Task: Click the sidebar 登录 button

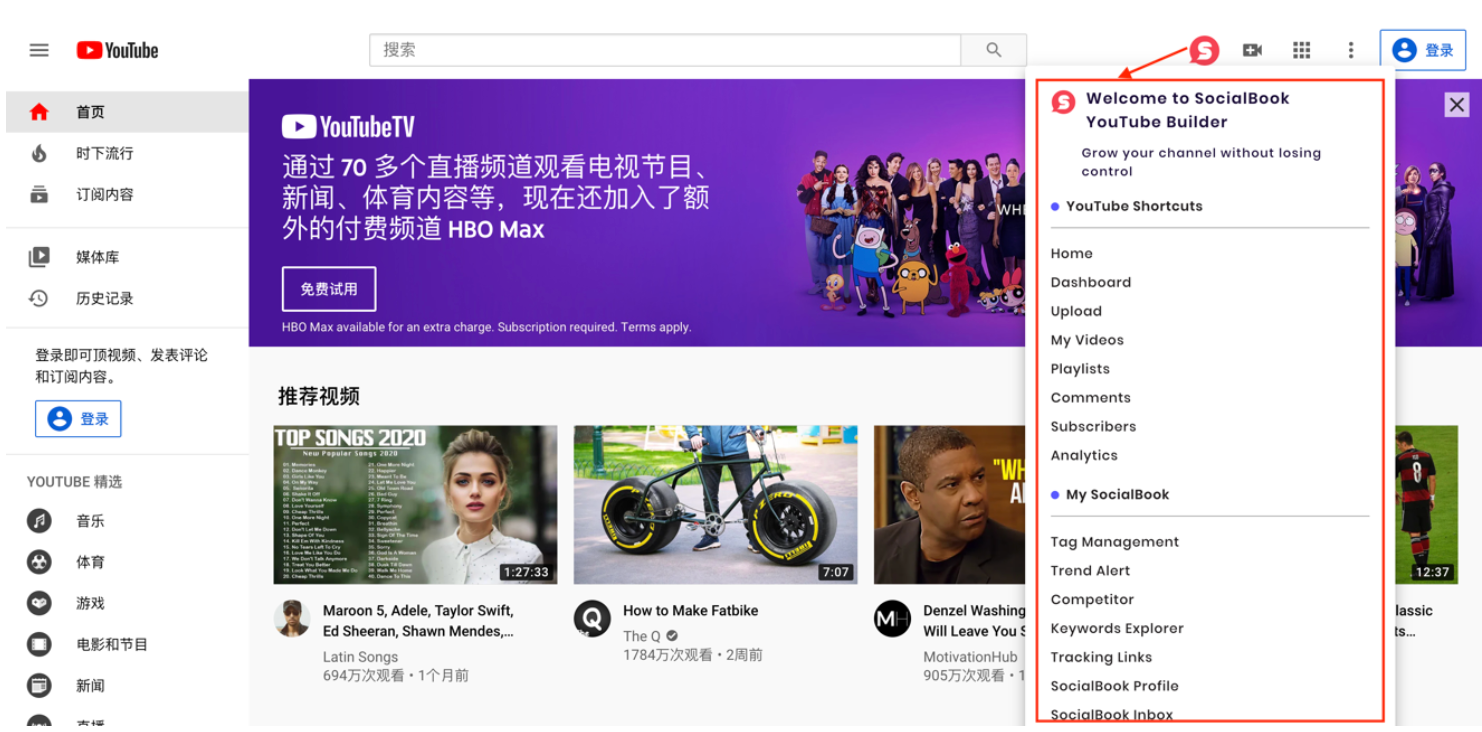Action: point(78,419)
